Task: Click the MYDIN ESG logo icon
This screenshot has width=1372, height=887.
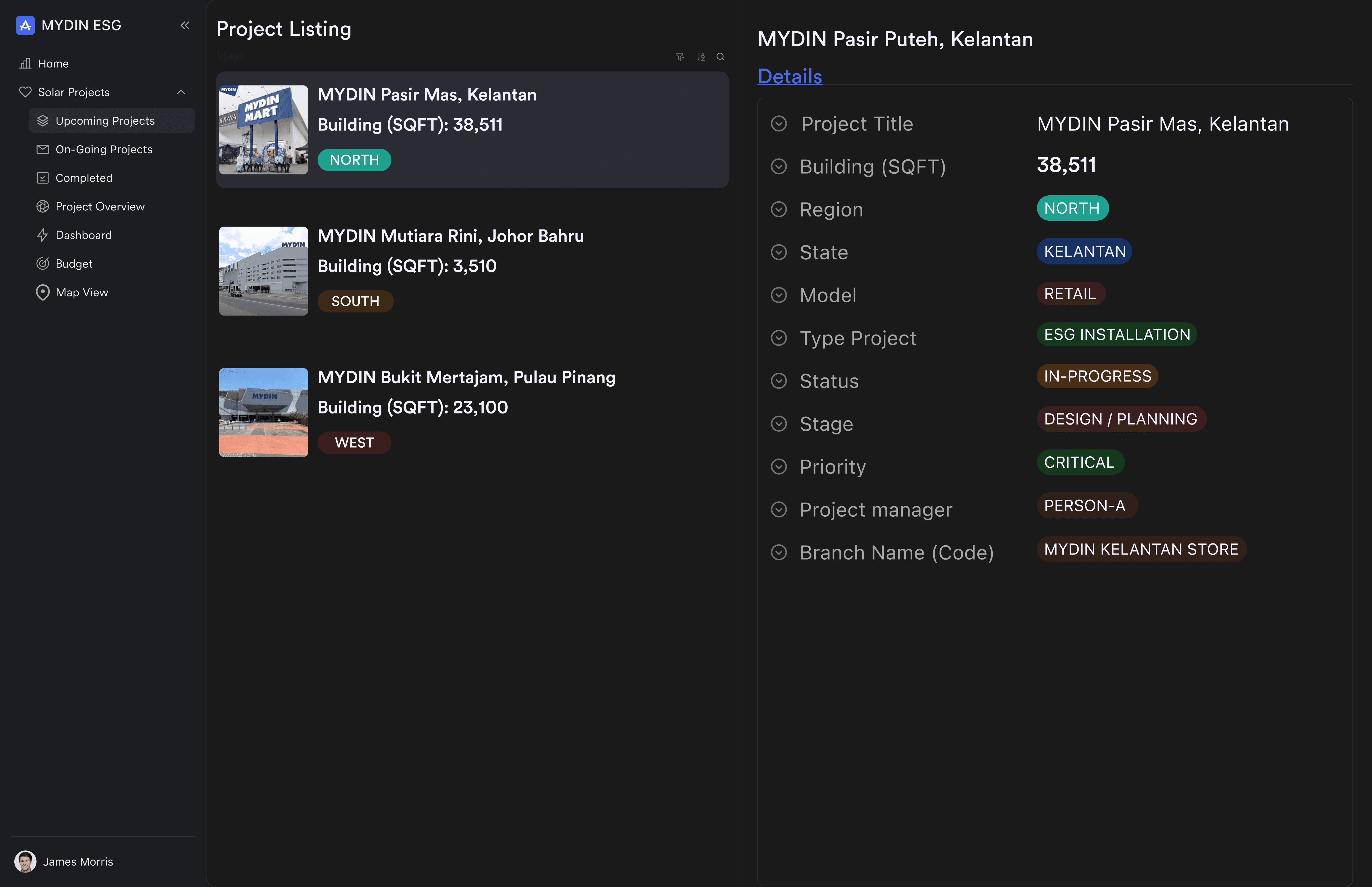Action: 25,25
